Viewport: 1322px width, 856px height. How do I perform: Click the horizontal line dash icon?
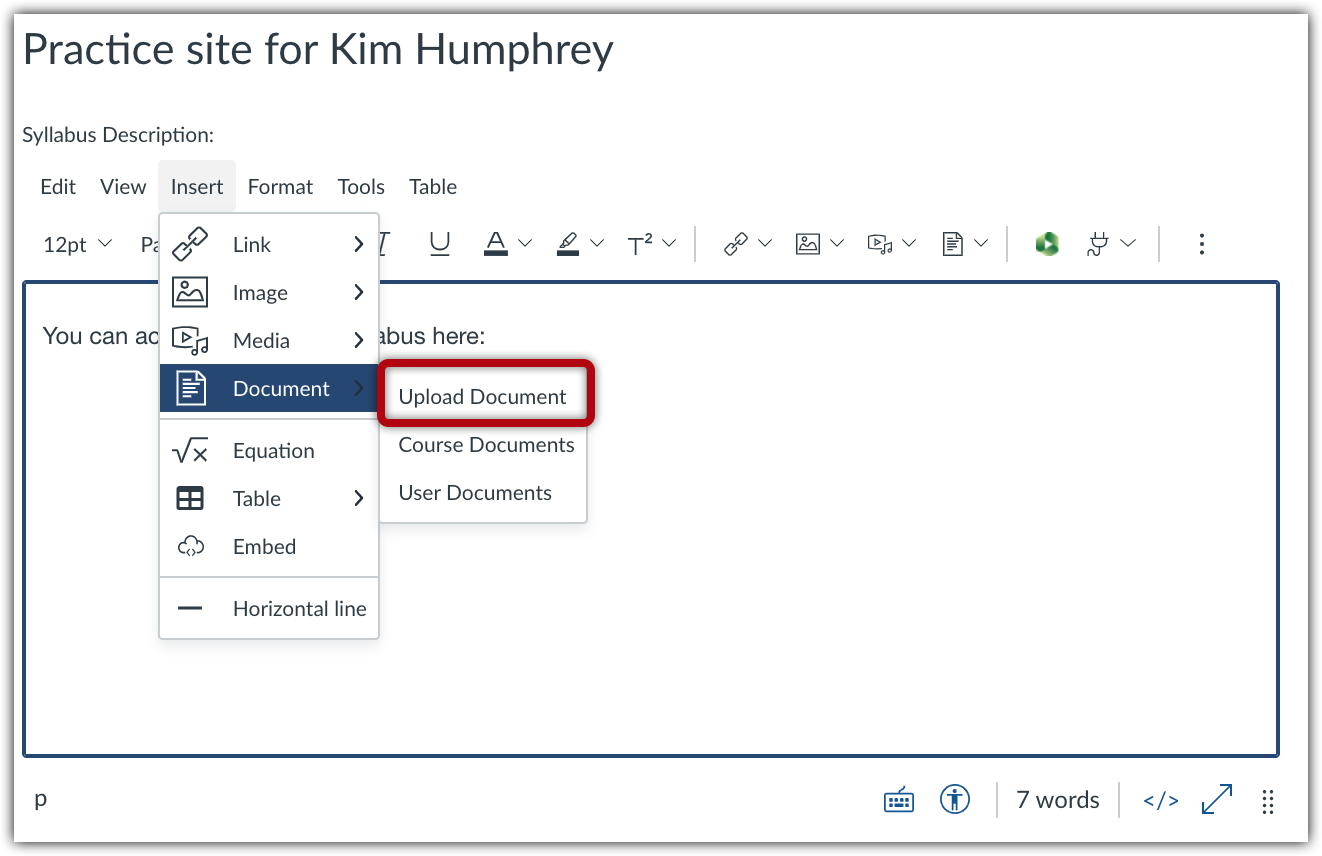click(190, 609)
